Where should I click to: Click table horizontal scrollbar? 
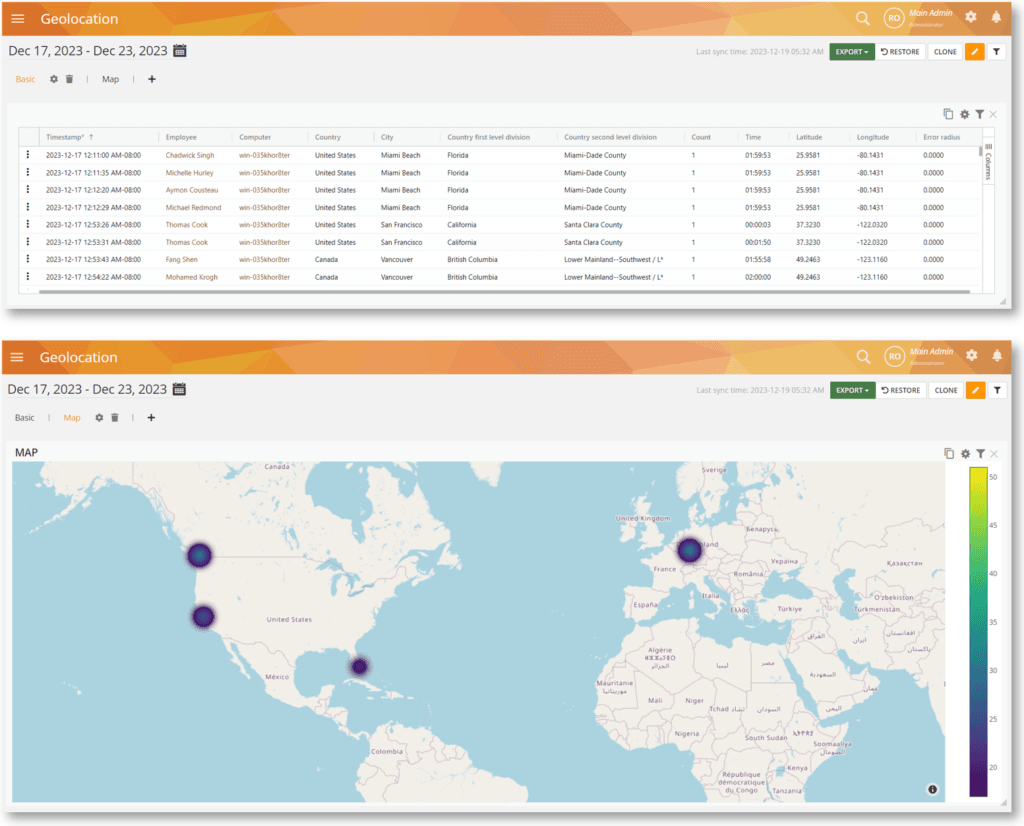504,292
